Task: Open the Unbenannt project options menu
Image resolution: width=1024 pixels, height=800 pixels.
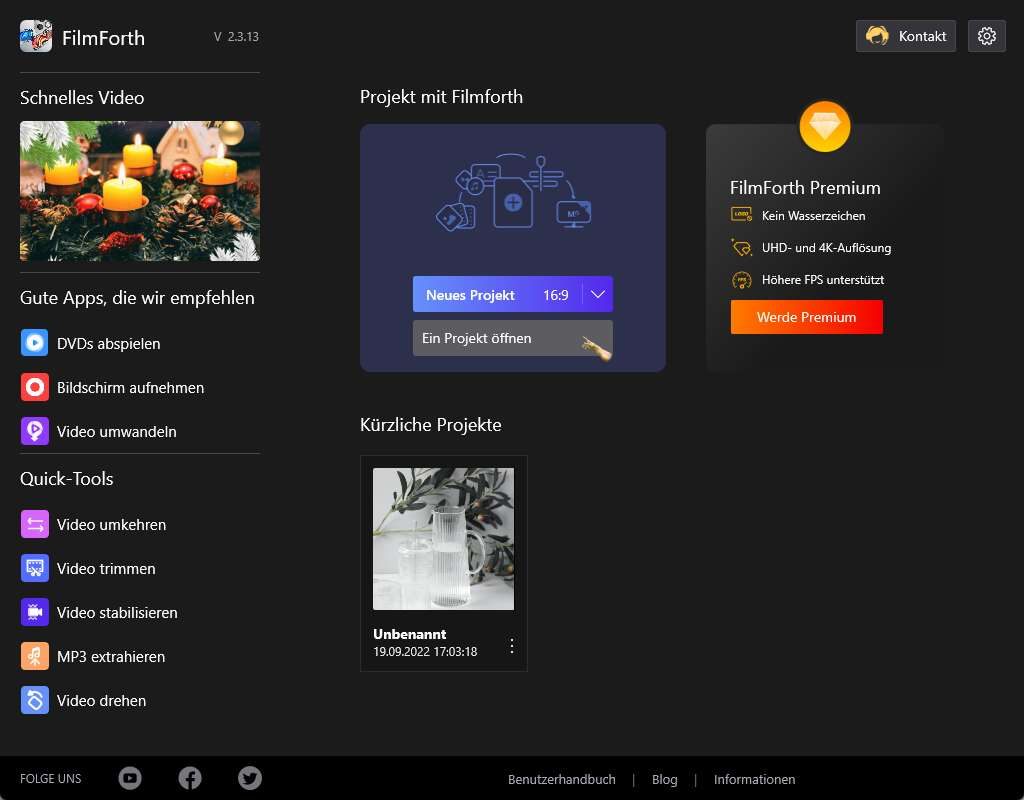Action: [x=511, y=646]
